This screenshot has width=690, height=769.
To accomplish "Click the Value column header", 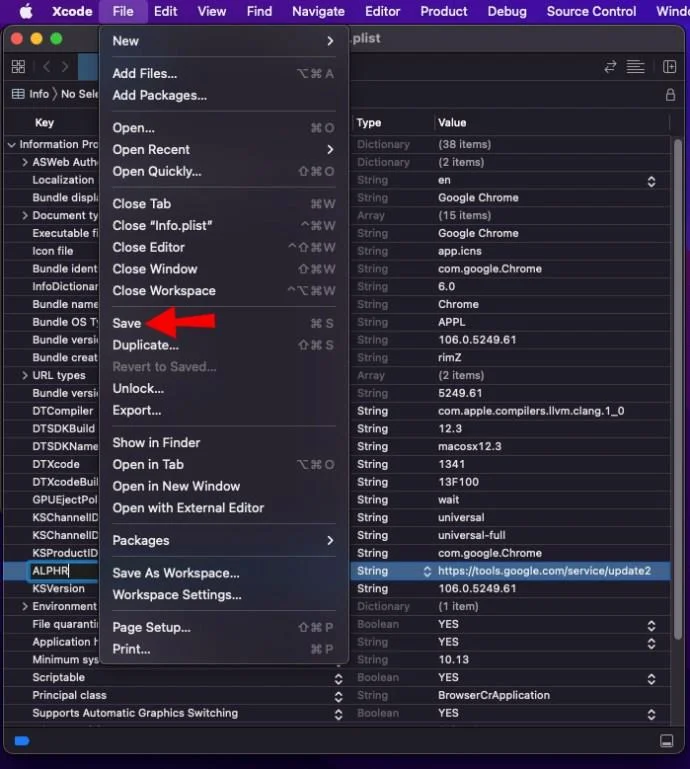I will point(452,123).
